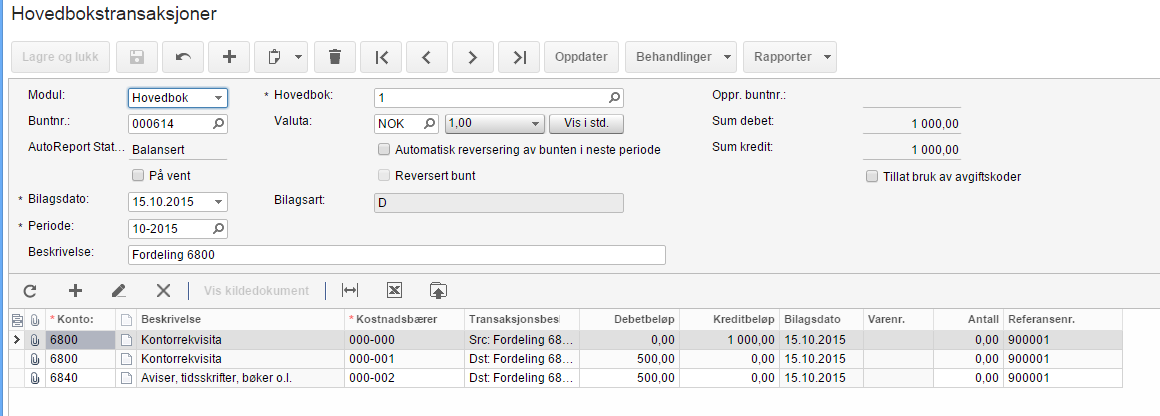Click the Beskrivelse text field
The image size is (1160, 416).
click(397, 255)
